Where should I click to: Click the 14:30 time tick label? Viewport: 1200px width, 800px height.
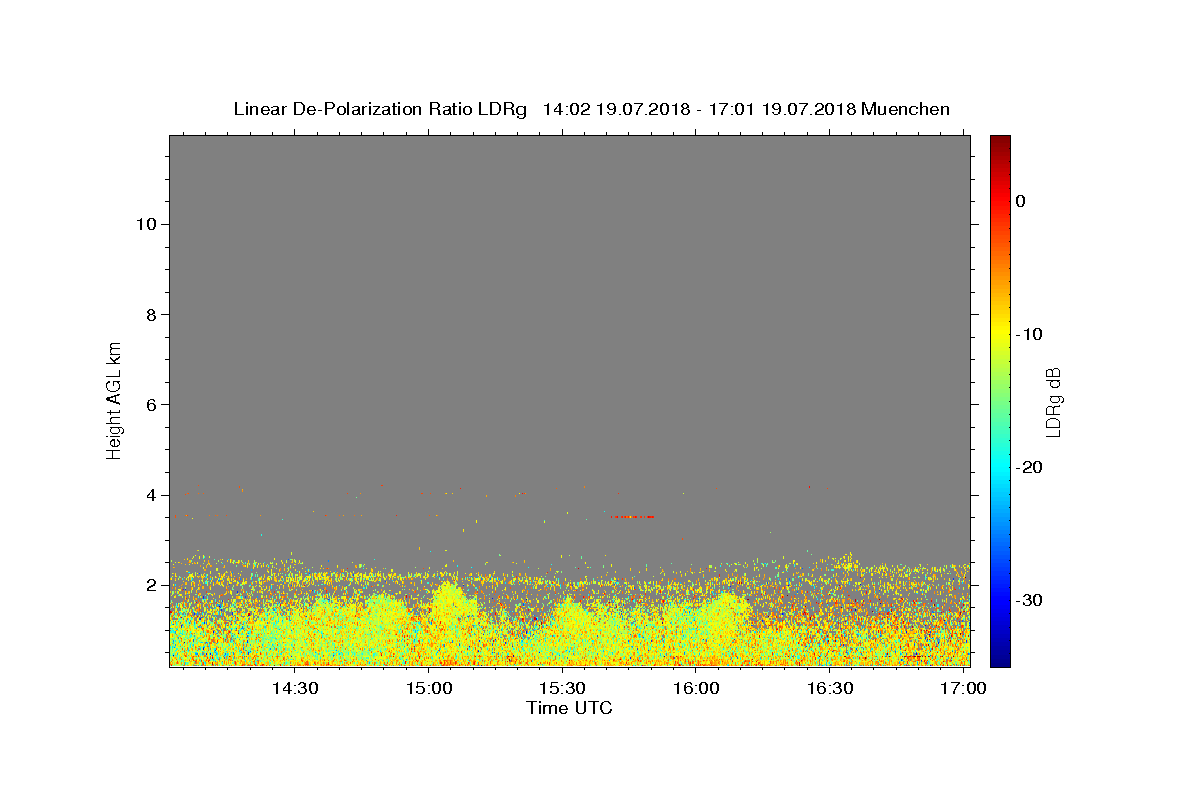[x=295, y=688]
